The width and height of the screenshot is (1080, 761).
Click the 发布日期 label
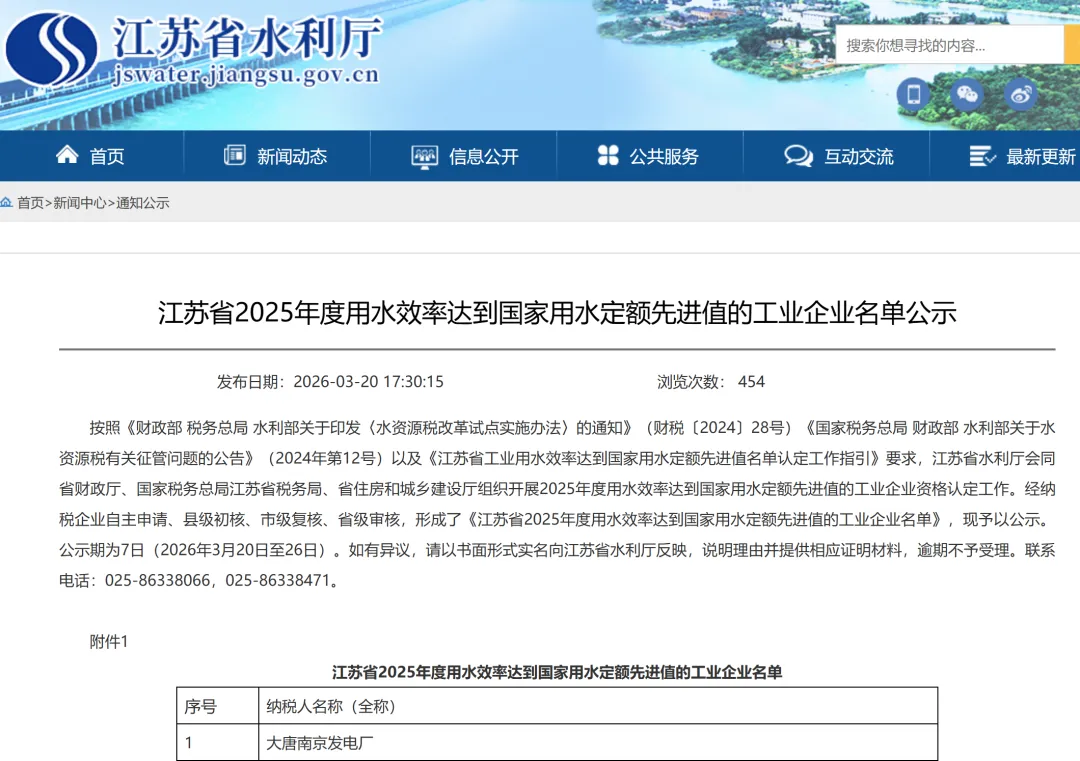(x=251, y=382)
